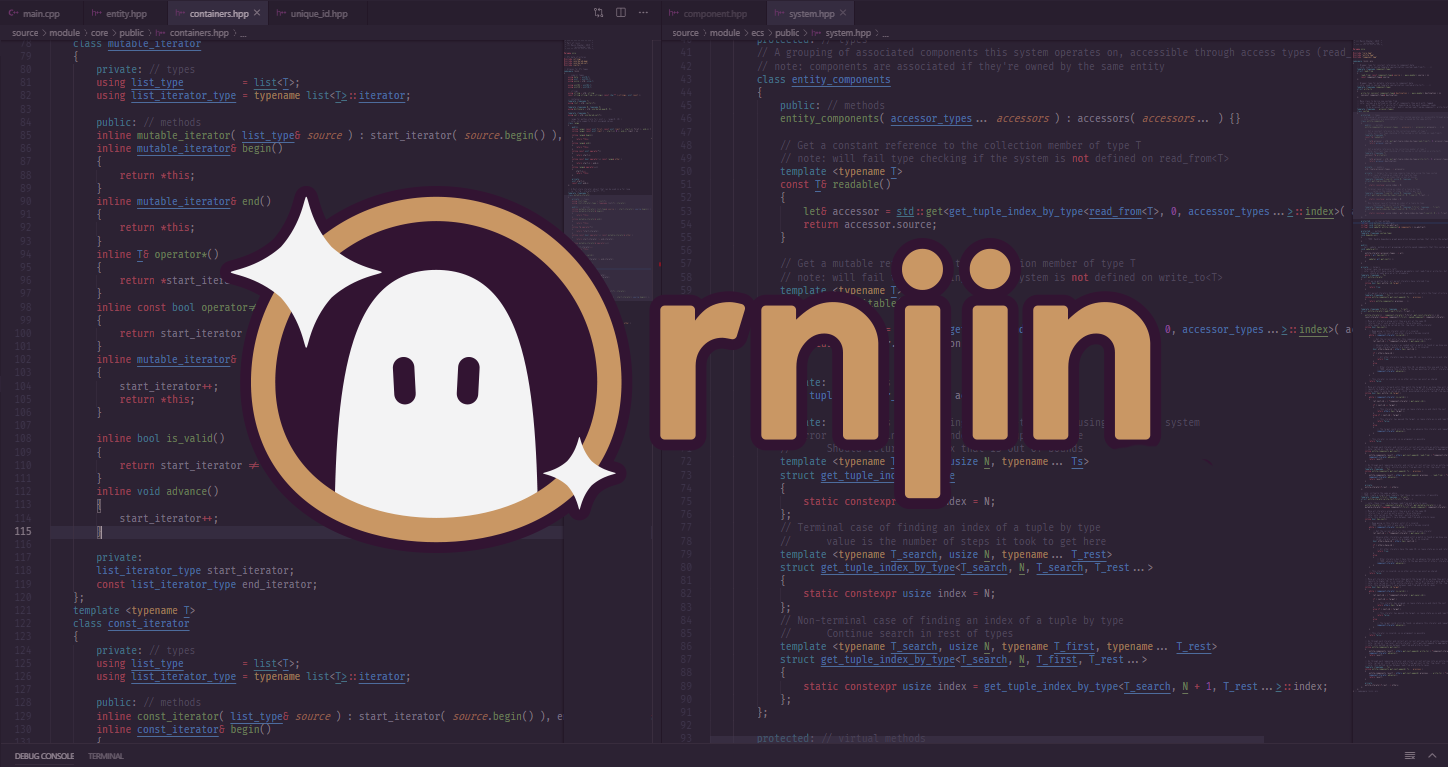Image resolution: width=1448 pixels, height=767 pixels.
Task: Click module breadcrumb in the right editor
Action: pos(725,33)
